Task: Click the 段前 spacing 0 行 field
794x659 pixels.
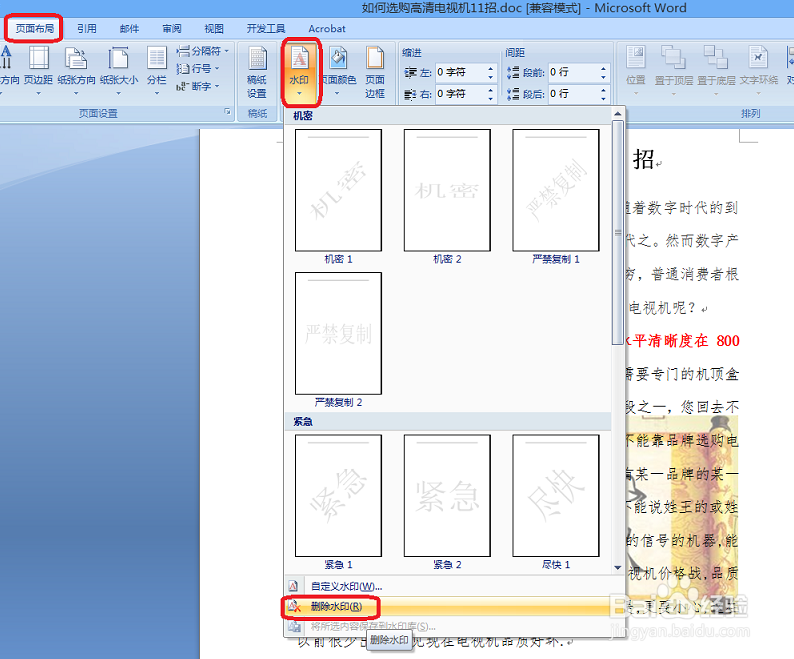Action: coord(573,72)
